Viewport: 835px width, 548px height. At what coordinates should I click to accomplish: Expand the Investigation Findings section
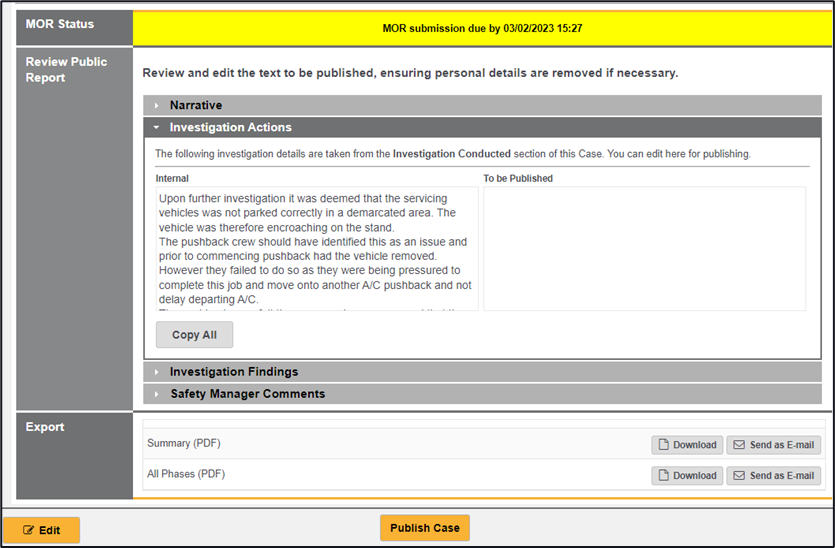(233, 372)
